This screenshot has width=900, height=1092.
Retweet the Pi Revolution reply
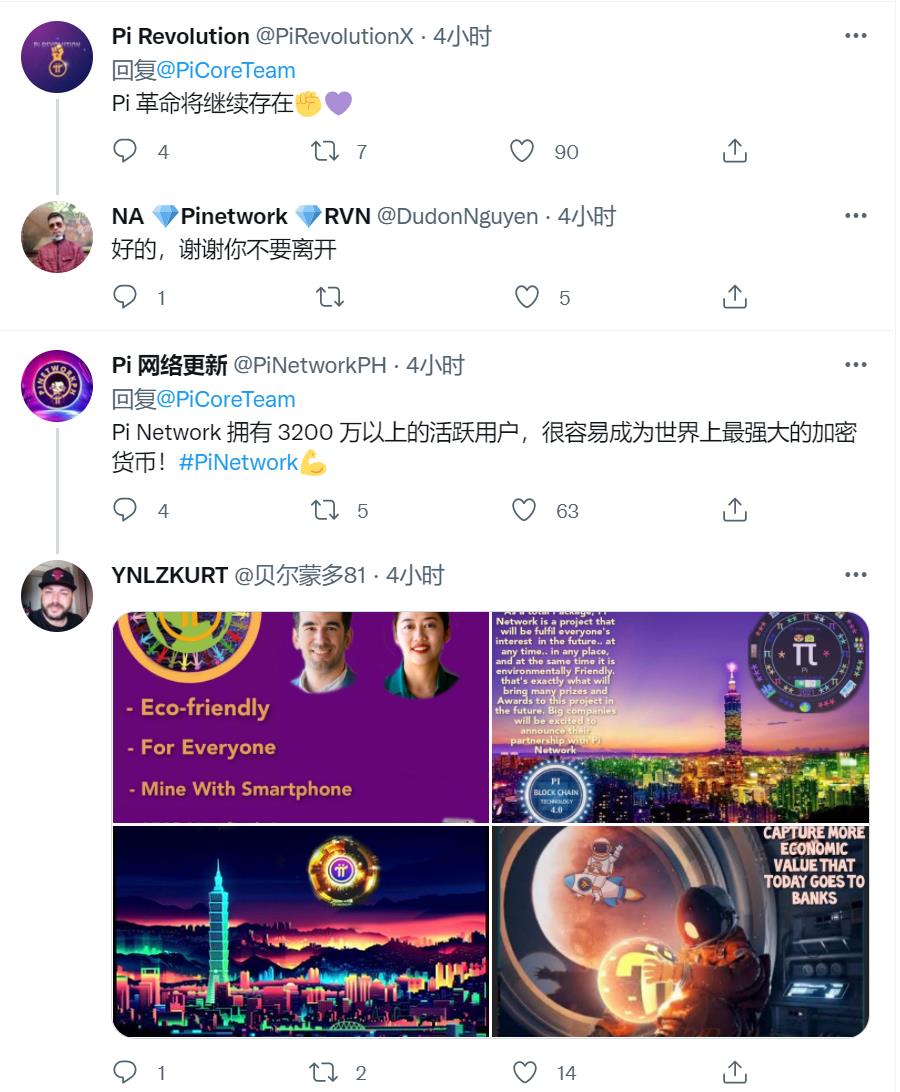pos(325,150)
